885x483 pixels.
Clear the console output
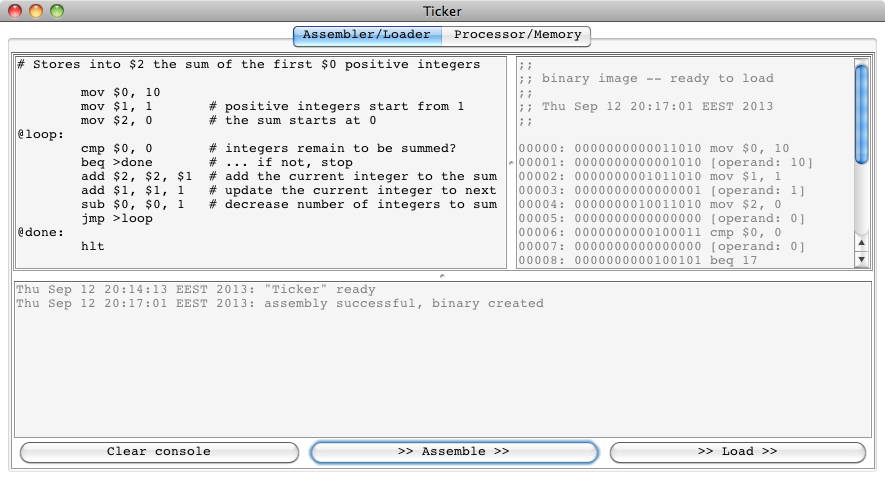pyautogui.click(x=159, y=452)
